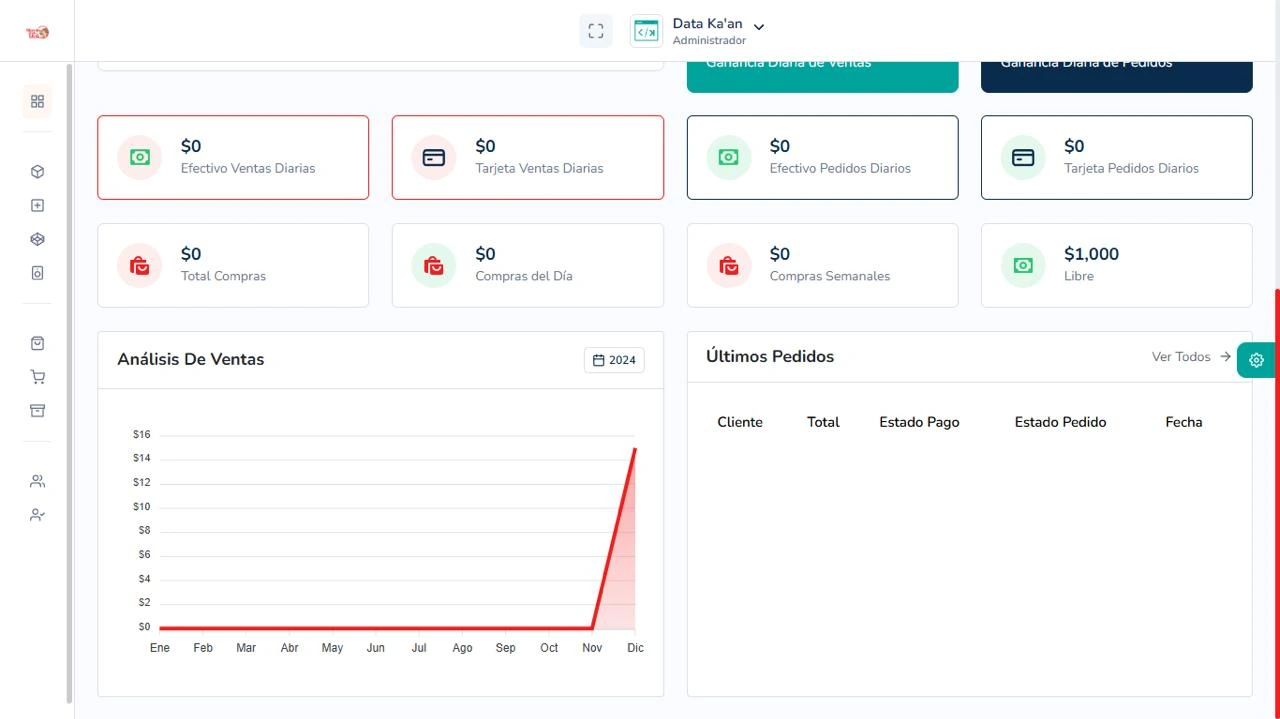Image resolution: width=1280 pixels, height=719 pixels.
Task: Open the codepen-style hexagon sidebar icon
Action: (37, 239)
